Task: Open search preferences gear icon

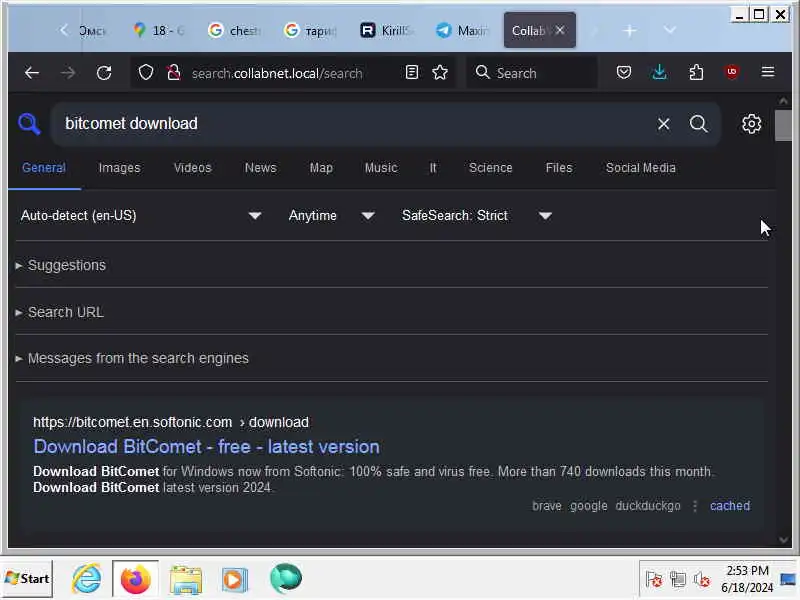Action: pyautogui.click(x=751, y=124)
